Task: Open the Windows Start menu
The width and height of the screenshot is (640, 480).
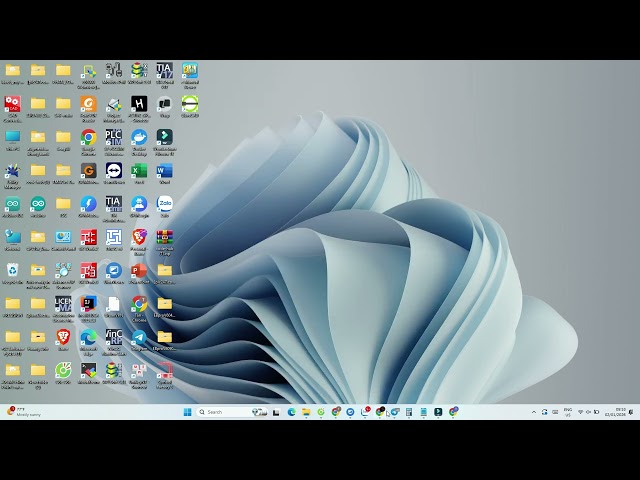Action: pos(188,412)
